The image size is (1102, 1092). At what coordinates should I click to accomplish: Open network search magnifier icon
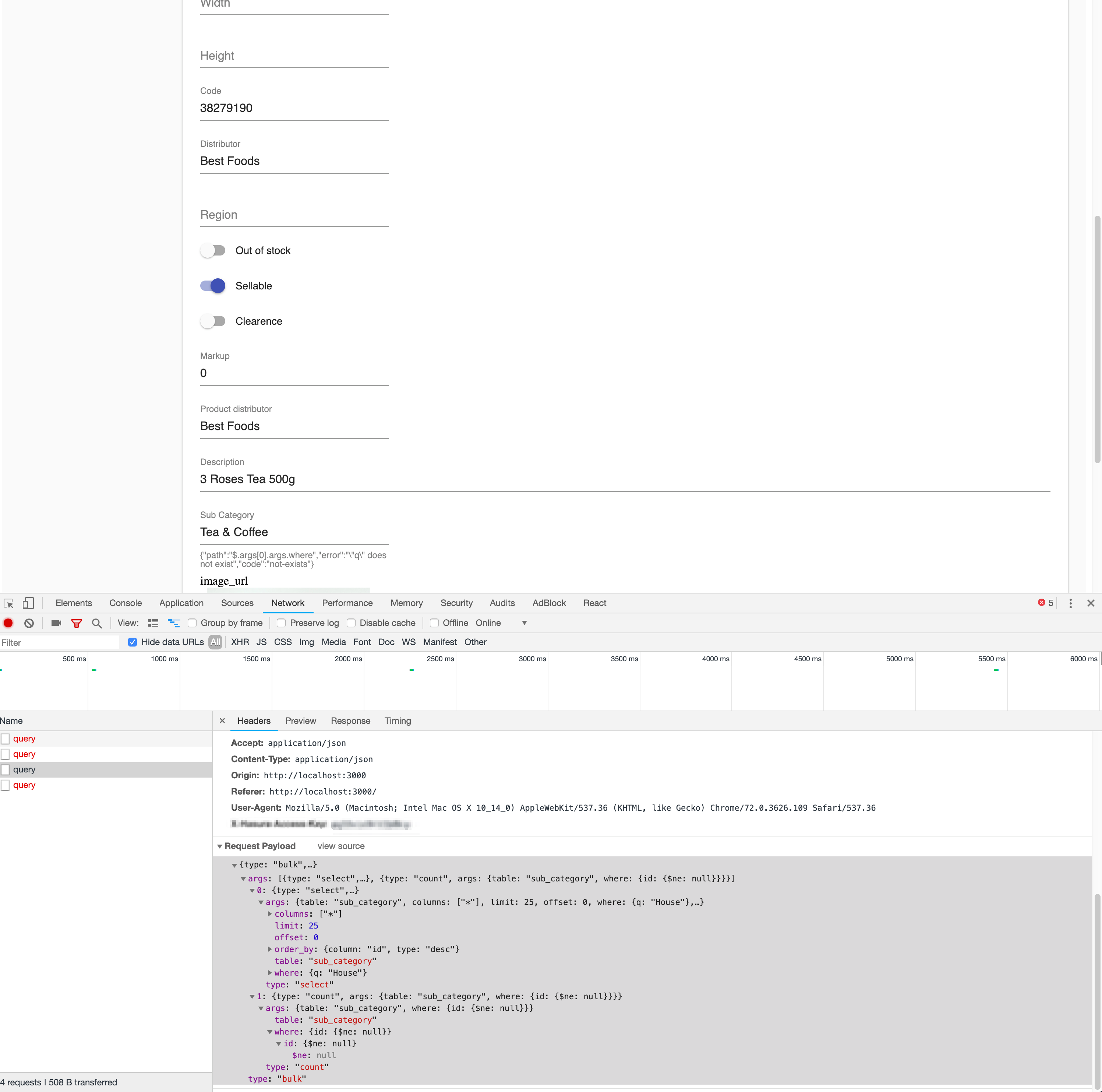pos(97,623)
